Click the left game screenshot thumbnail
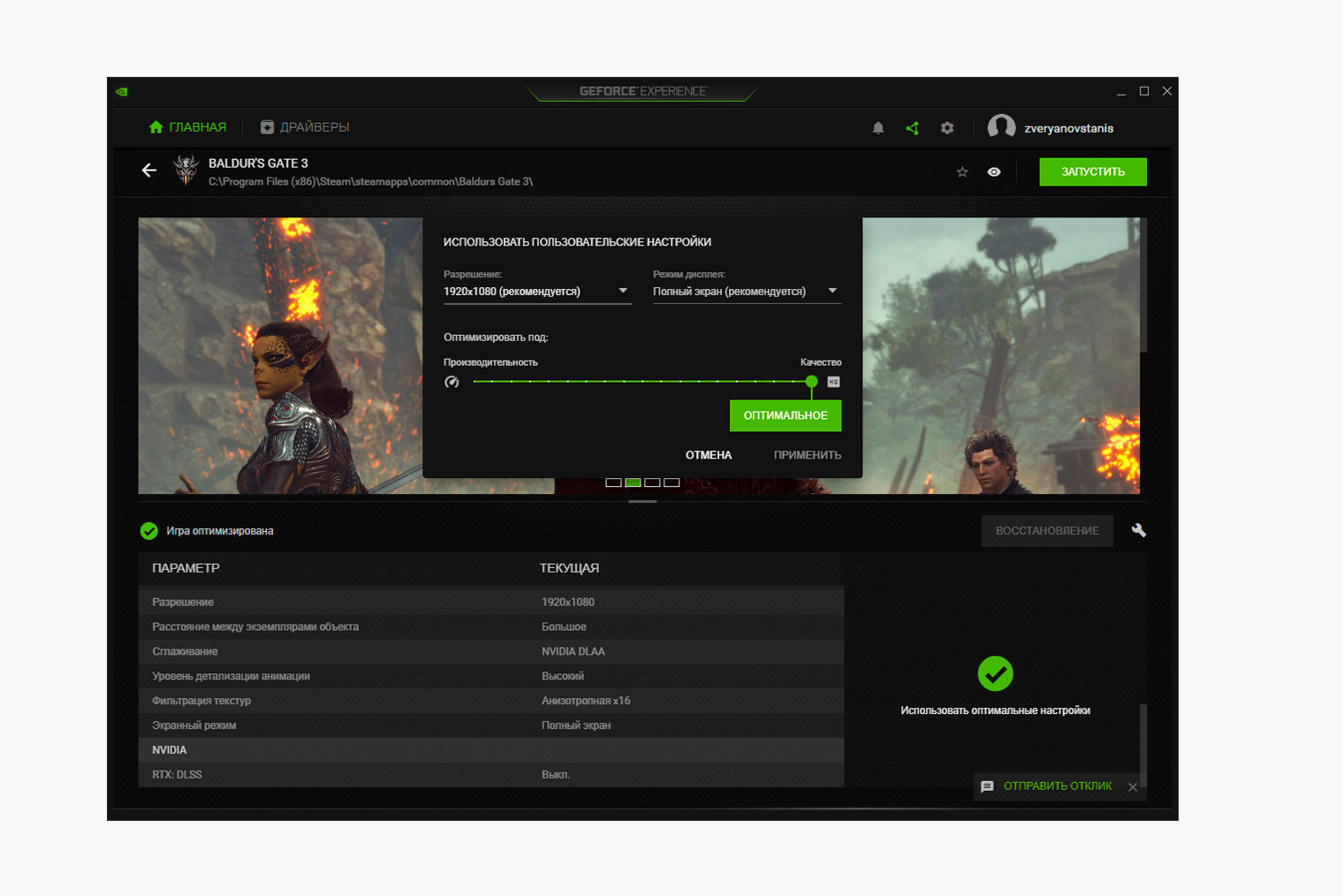 tap(280, 355)
